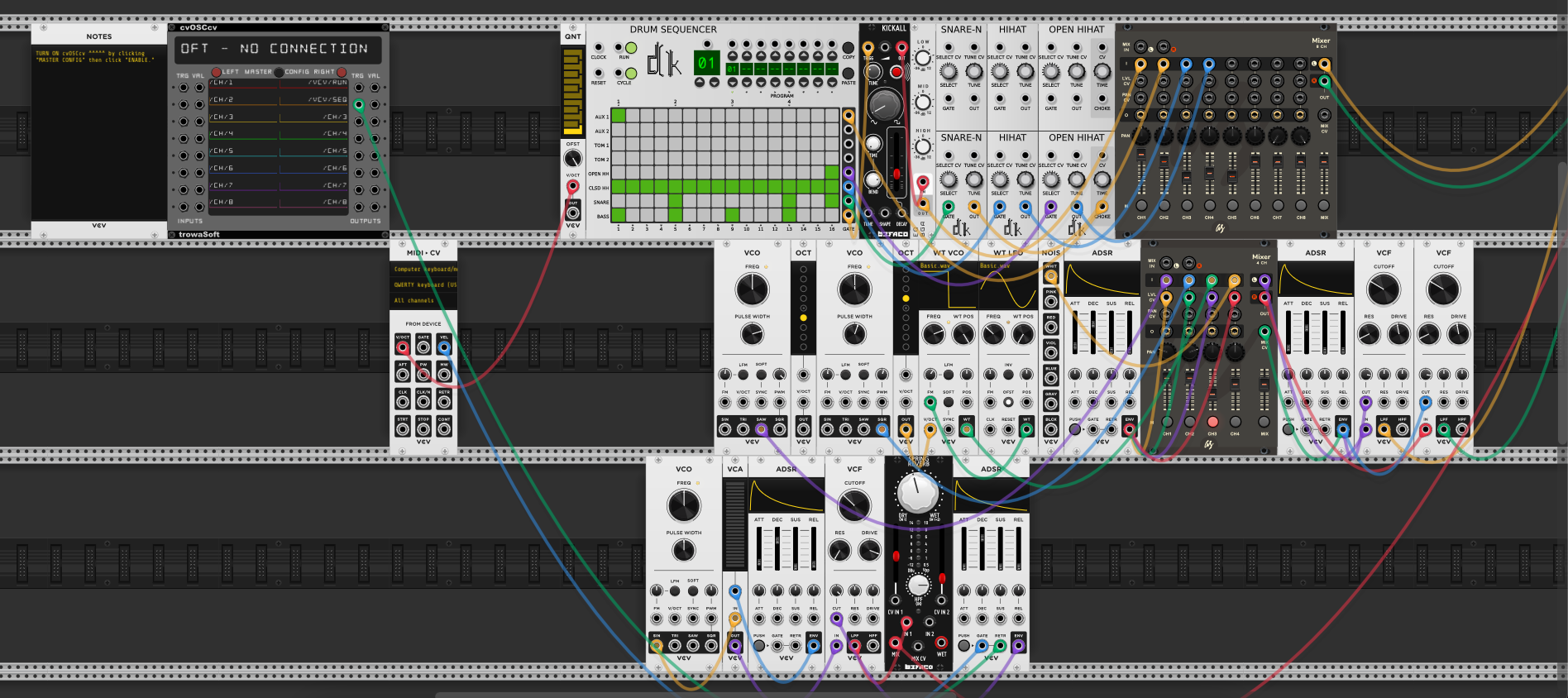Open the 'QWERTY keyboard' device dropdown
Screen dimensions: 1568x698
423,284
